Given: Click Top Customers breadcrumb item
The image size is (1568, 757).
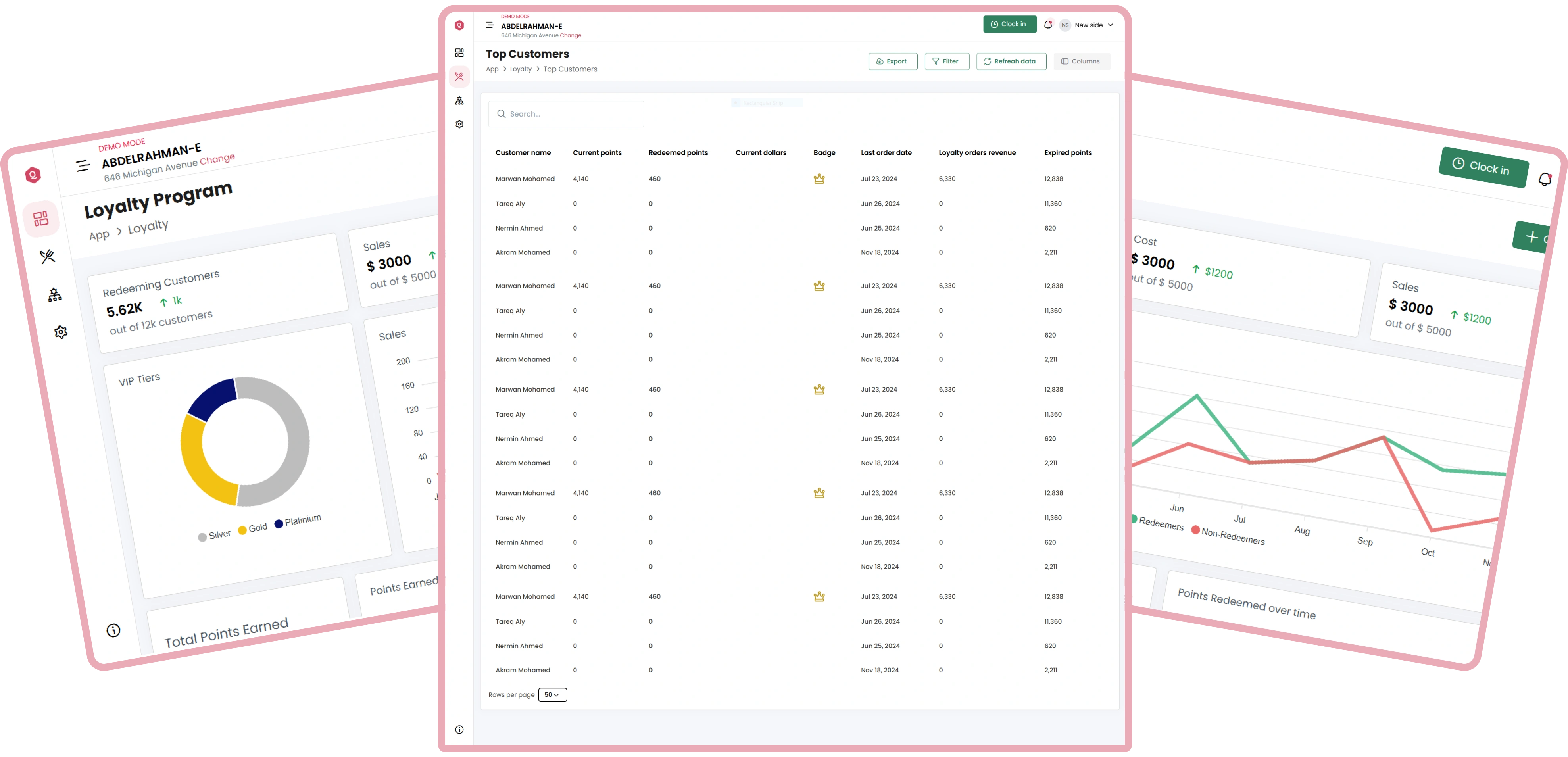Looking at the screenshot, I should (570, 69).
